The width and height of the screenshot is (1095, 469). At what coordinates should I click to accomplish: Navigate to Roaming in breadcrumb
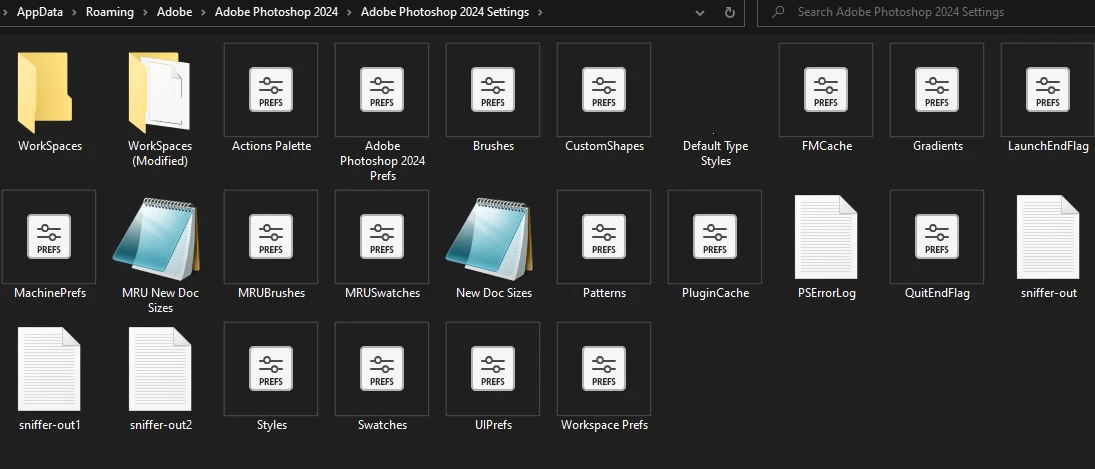[110, 13]
